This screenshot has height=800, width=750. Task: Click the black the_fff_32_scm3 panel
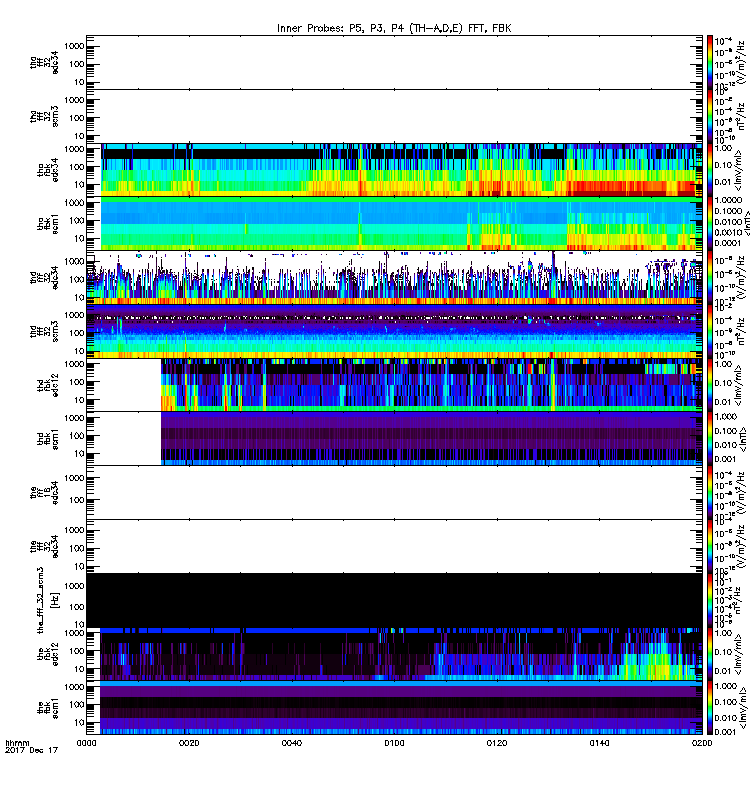pos(394,600)
